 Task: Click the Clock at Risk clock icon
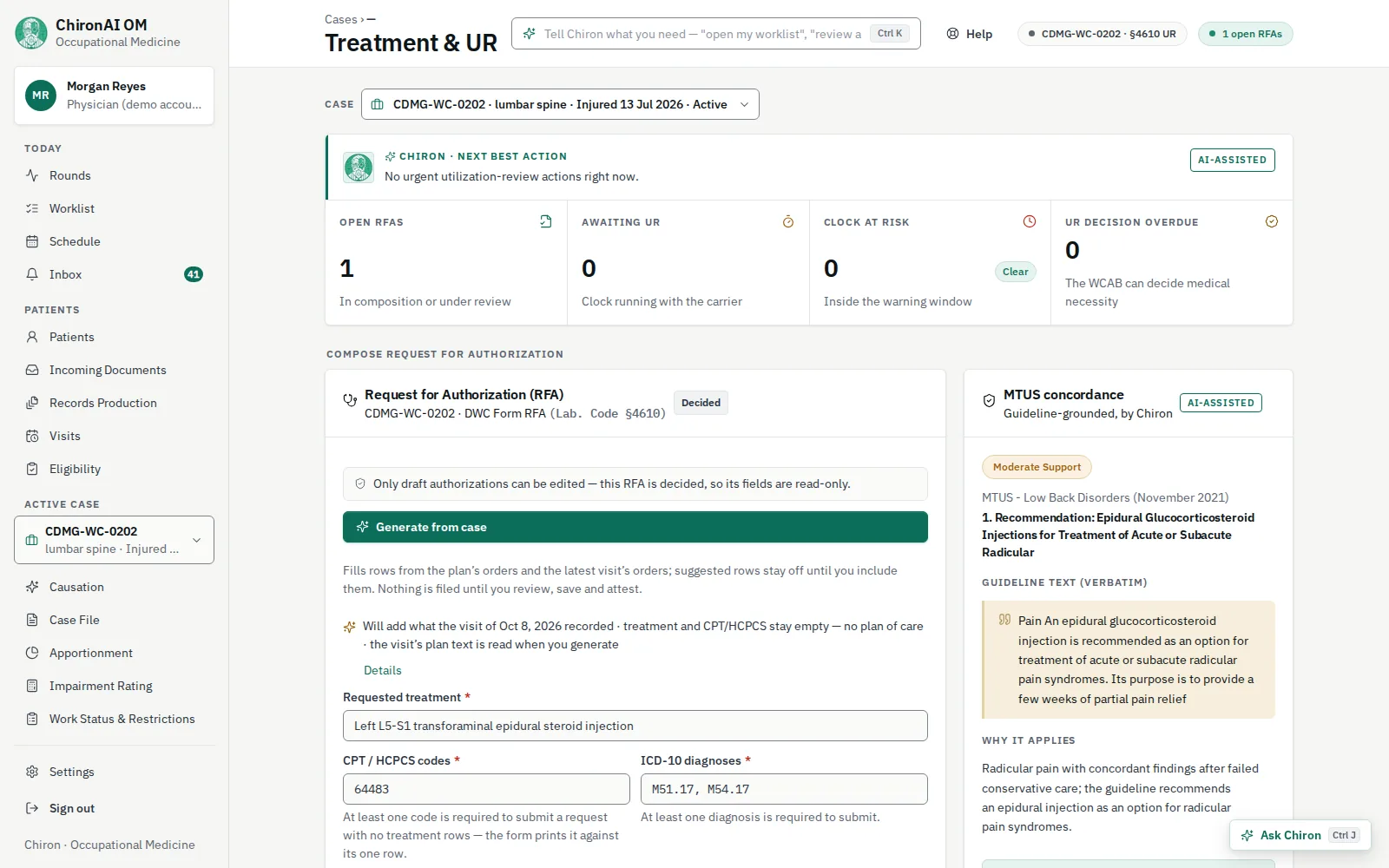pos(1030,221)
